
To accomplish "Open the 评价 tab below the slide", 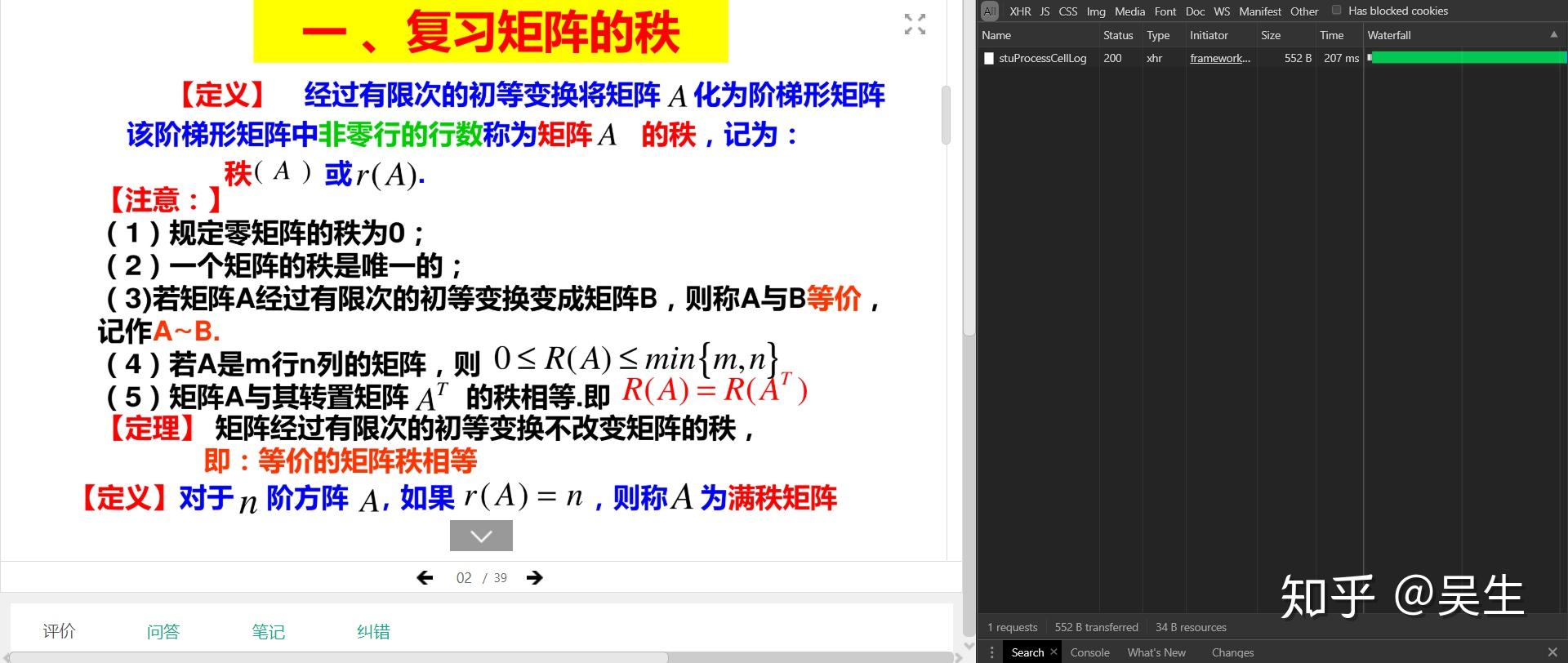I will (59, 630).
